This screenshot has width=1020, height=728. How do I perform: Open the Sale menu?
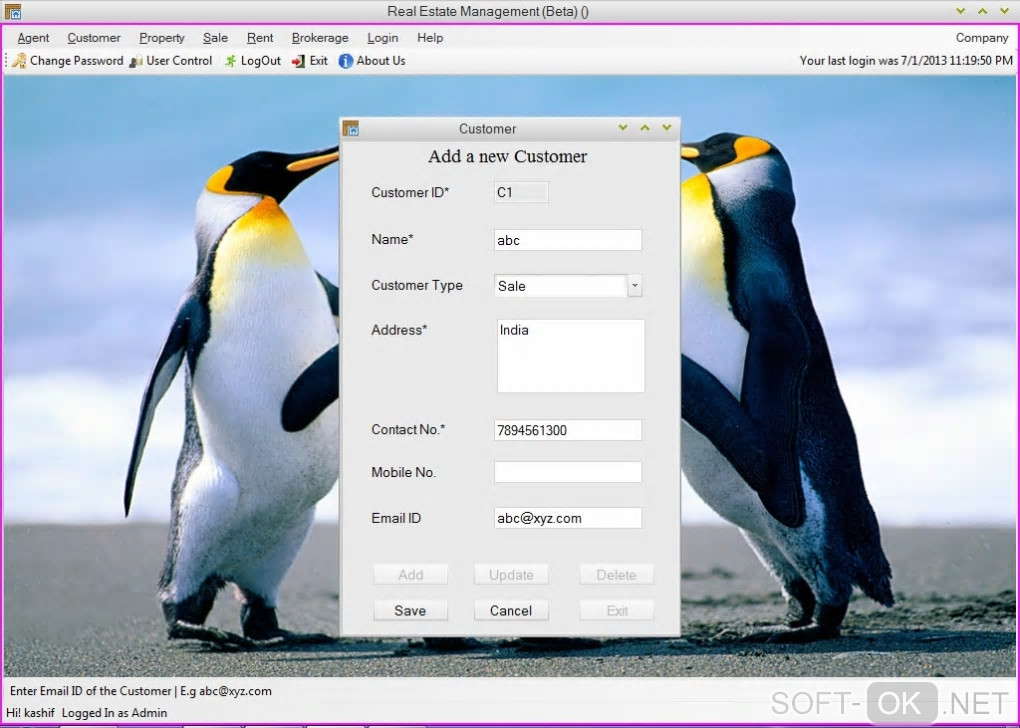[x=215, y=38]
